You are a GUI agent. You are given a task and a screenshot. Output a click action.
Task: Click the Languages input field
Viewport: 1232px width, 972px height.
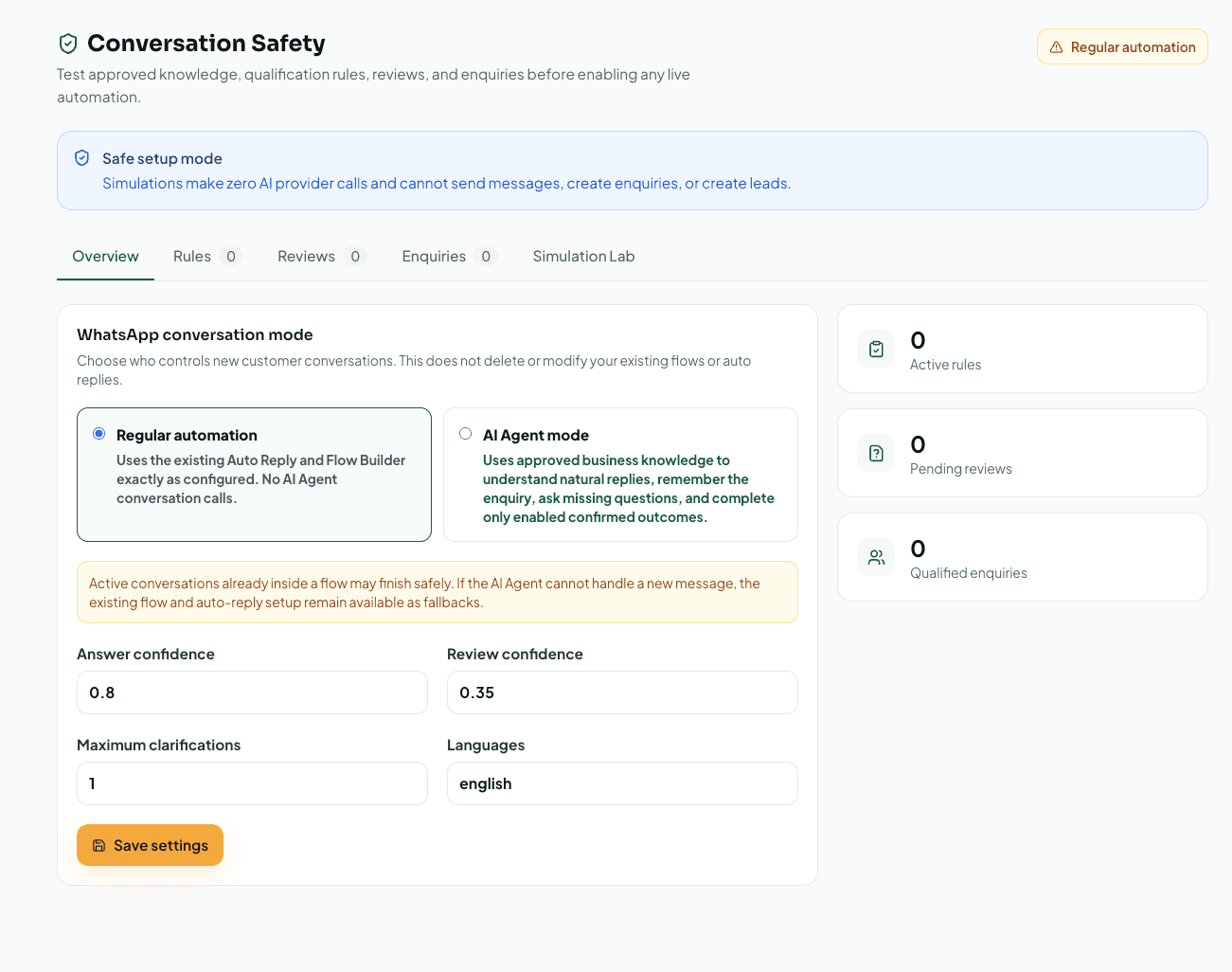[x=622, y=783]
